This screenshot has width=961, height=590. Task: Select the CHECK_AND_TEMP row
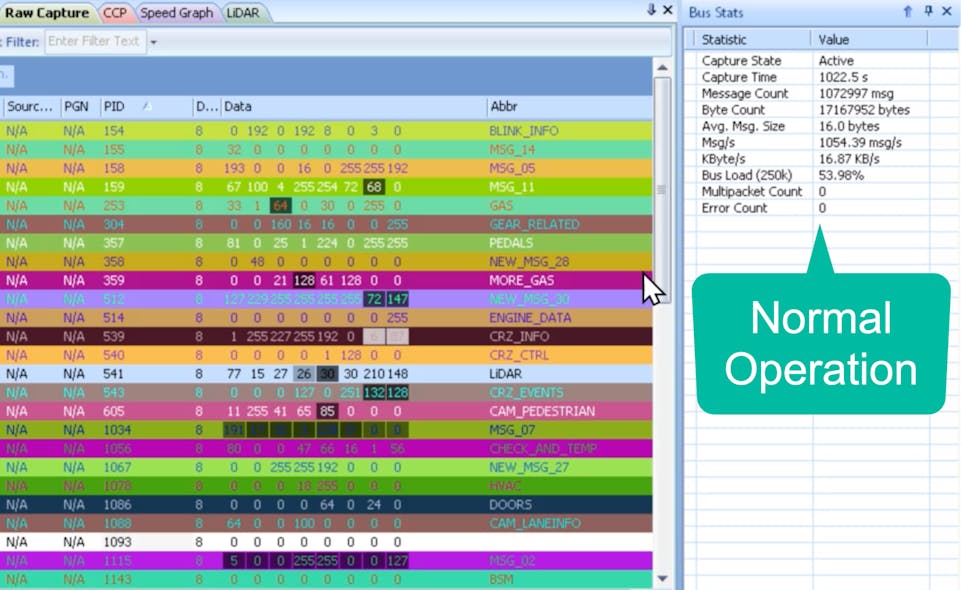click(x=326, y=448)
